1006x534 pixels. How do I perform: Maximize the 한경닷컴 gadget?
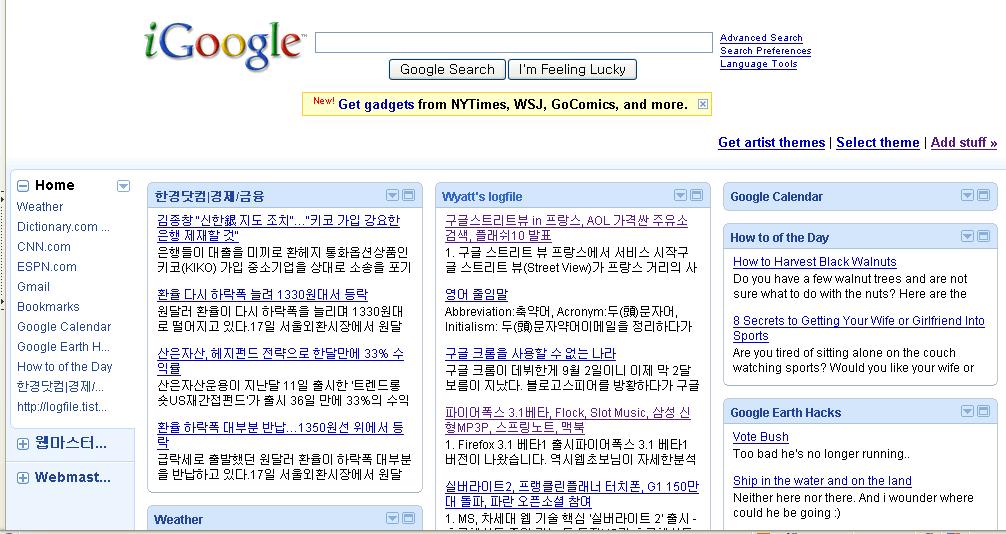tap(408, 195)
